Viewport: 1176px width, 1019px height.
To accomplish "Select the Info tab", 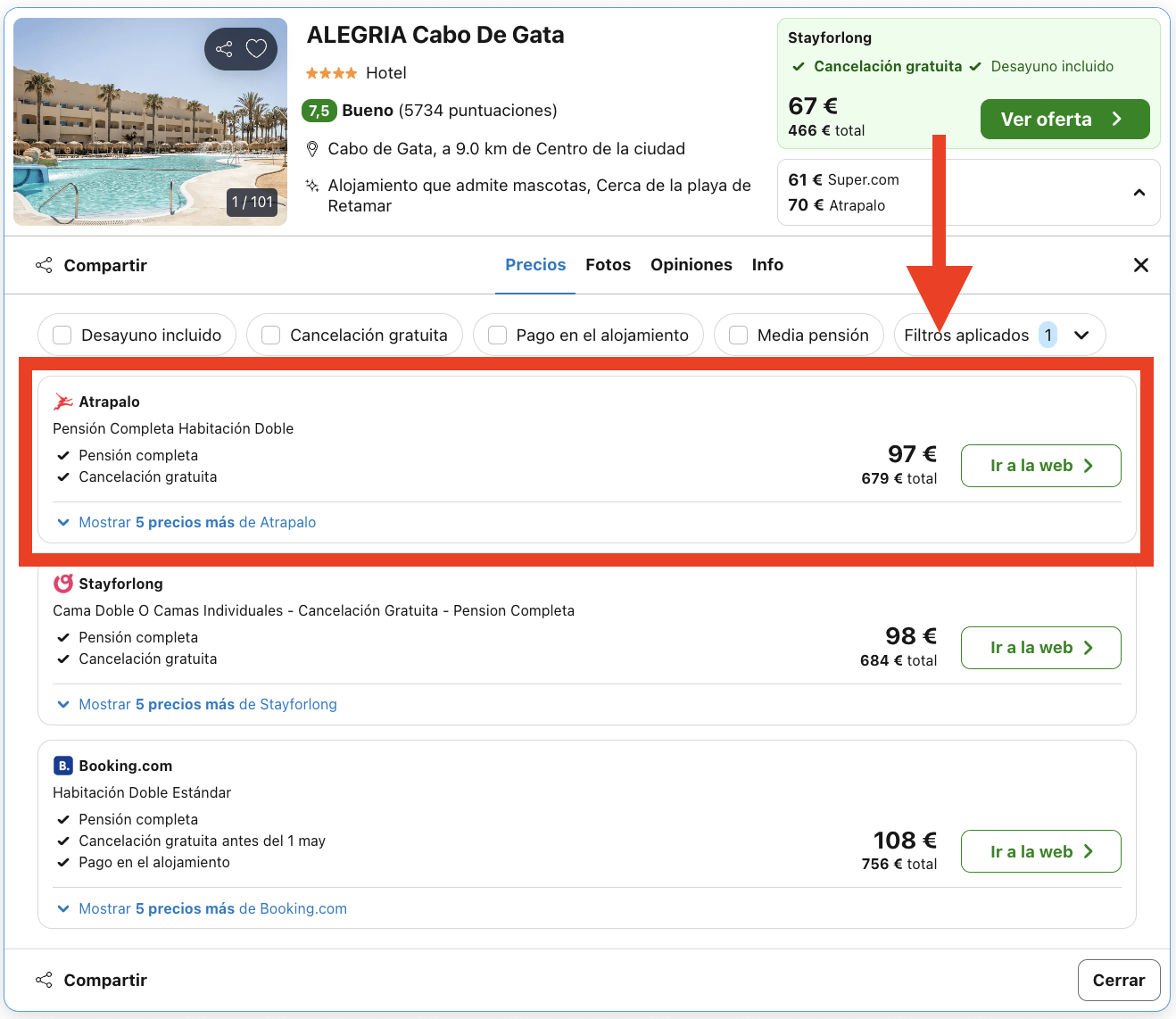I will [x=767, y=265].
